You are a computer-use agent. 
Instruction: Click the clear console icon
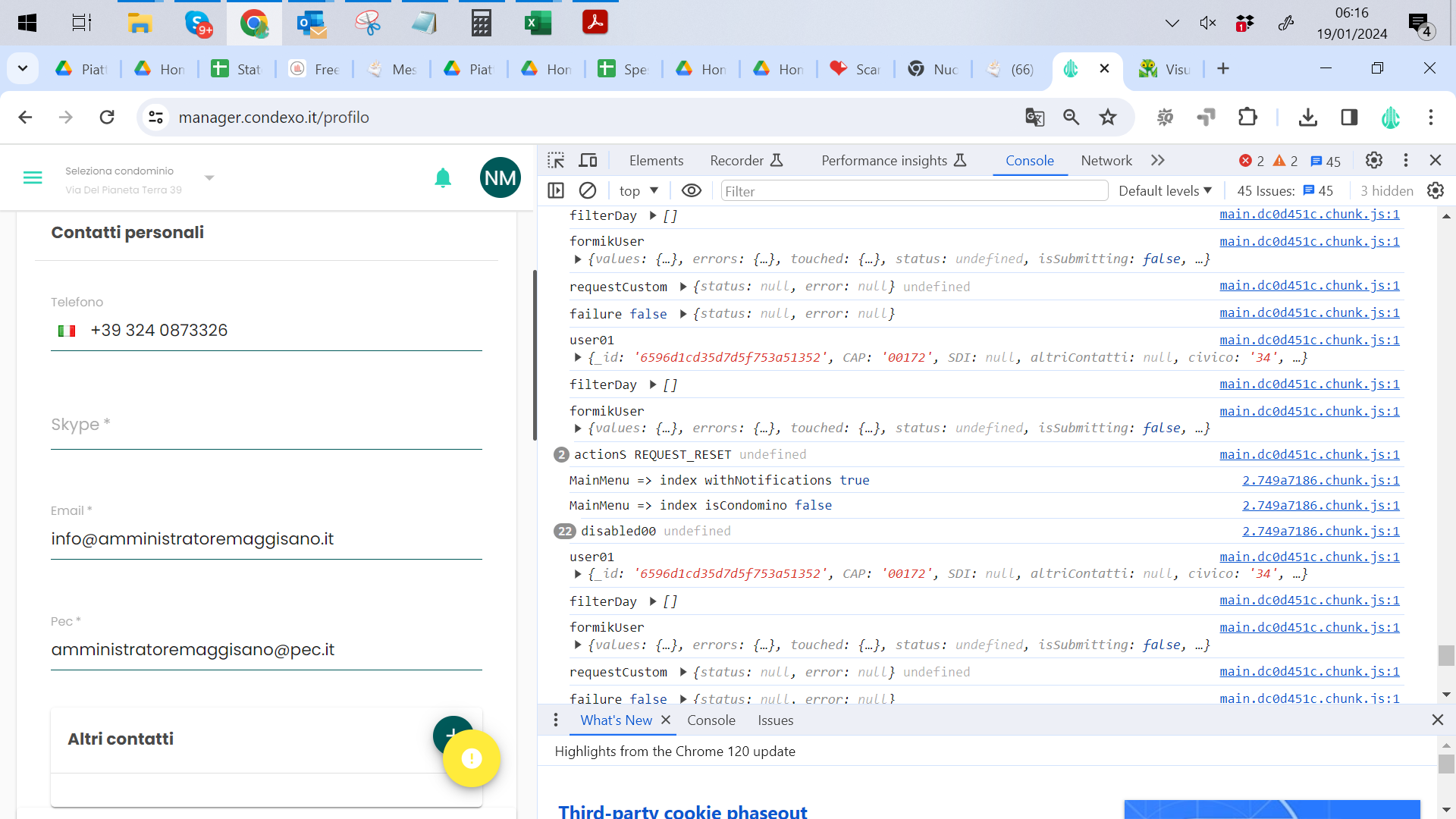tap(587, 191)
